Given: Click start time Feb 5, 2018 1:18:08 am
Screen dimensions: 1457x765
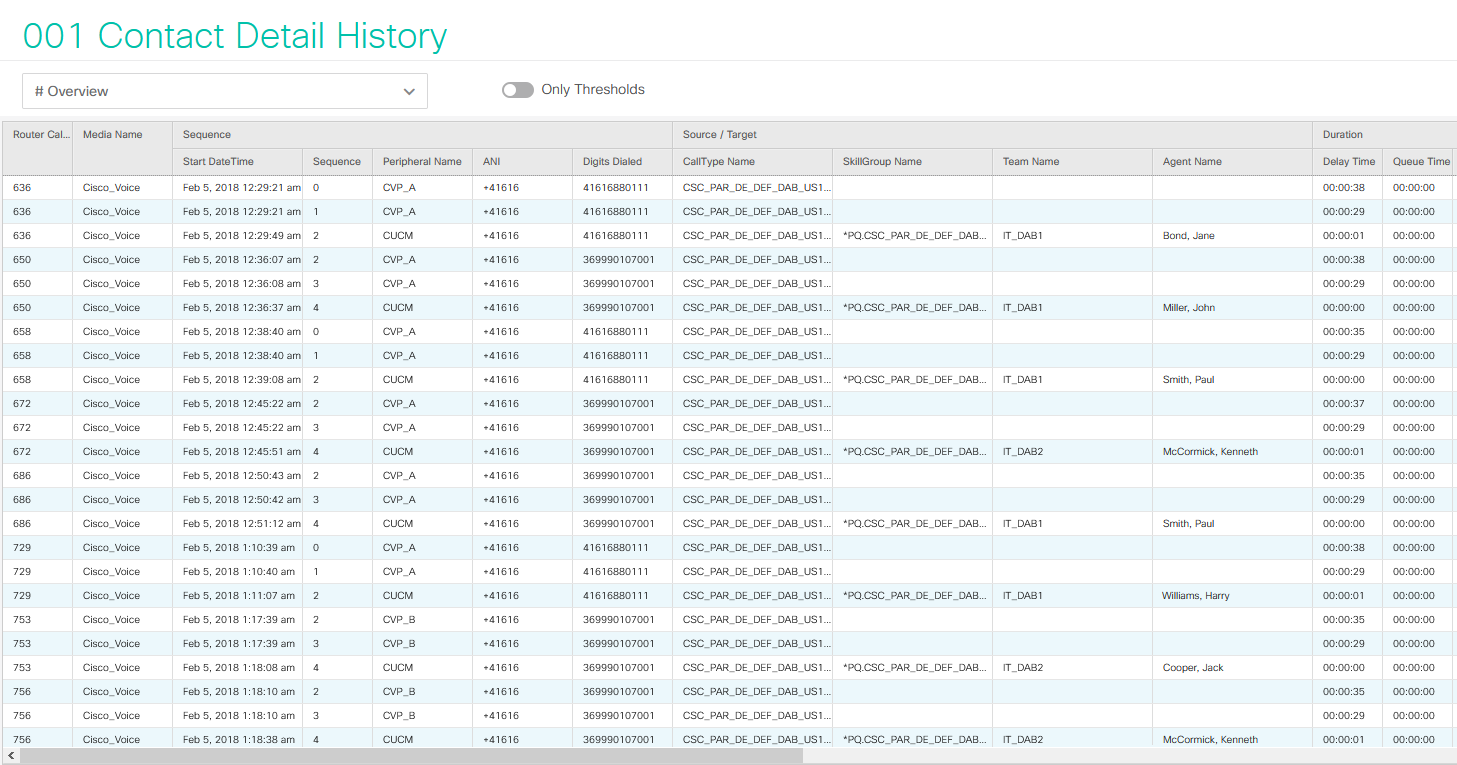Looking at the screenshot, I should click(238, 668).
